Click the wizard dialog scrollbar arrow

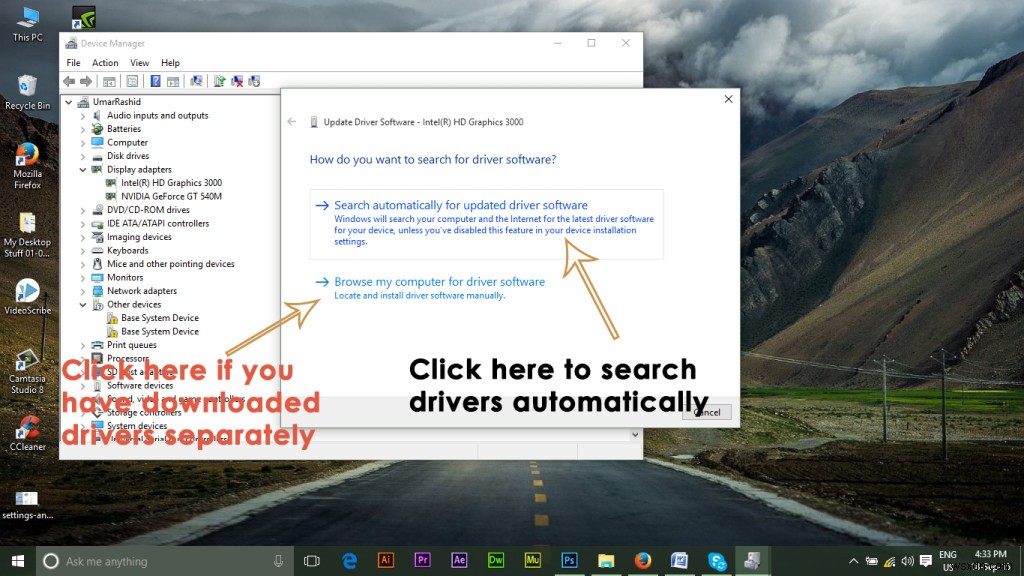coord(634,434)
